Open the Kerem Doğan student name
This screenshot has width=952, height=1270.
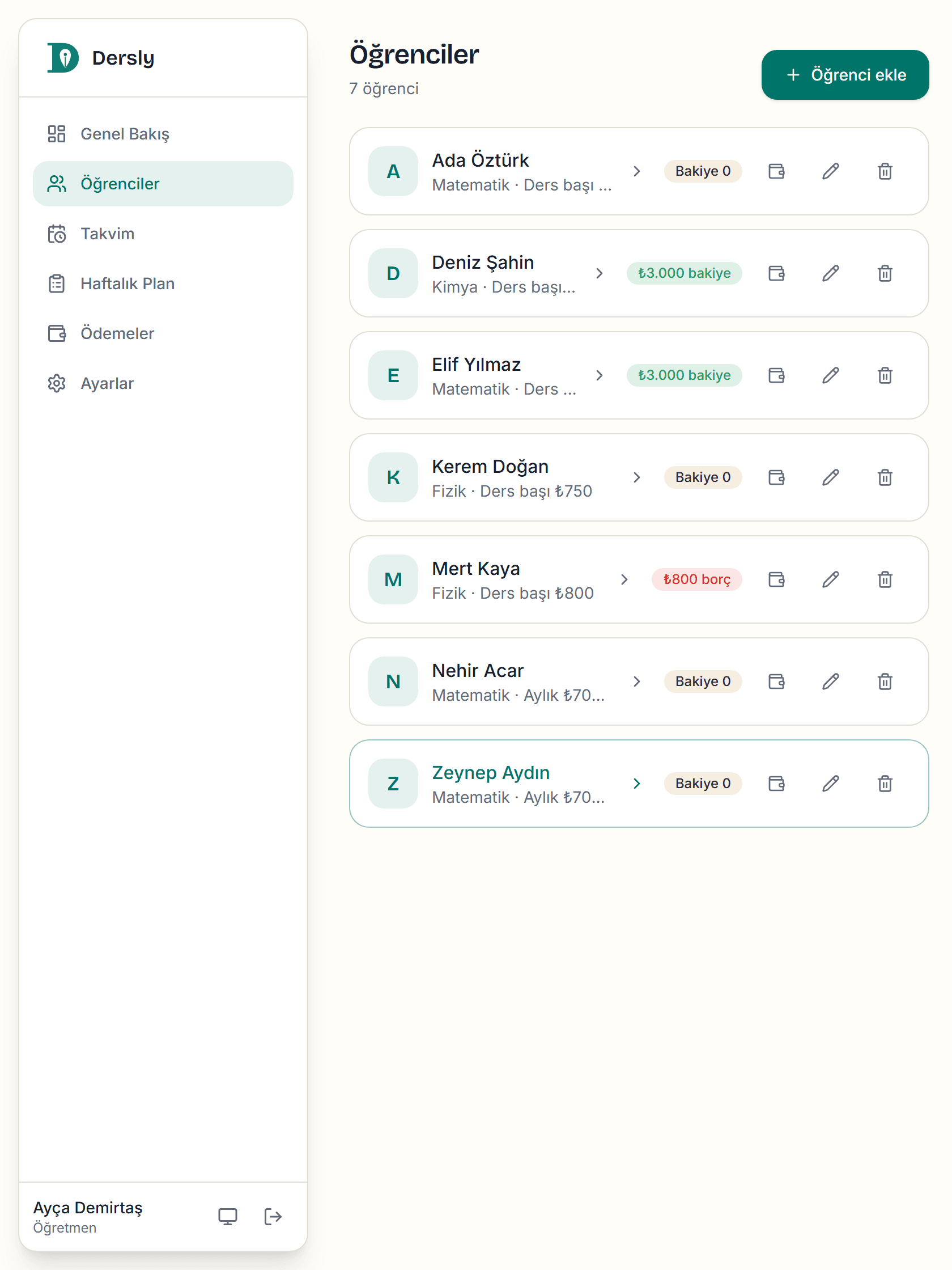click(x=490, y=466)
